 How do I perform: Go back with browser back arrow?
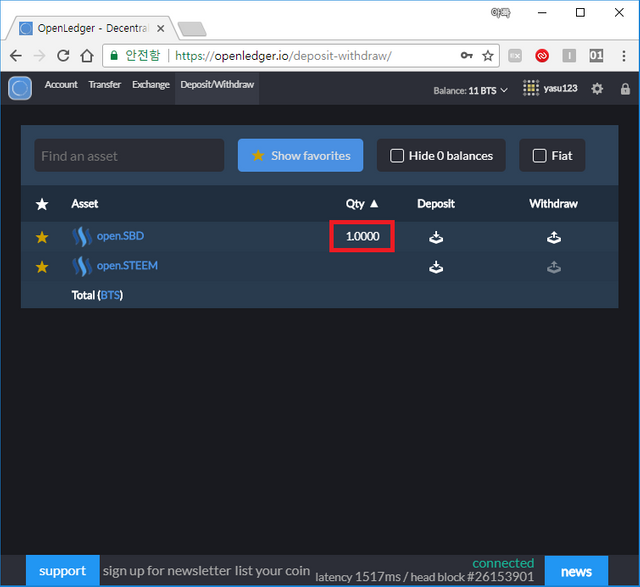pos(16,56)
